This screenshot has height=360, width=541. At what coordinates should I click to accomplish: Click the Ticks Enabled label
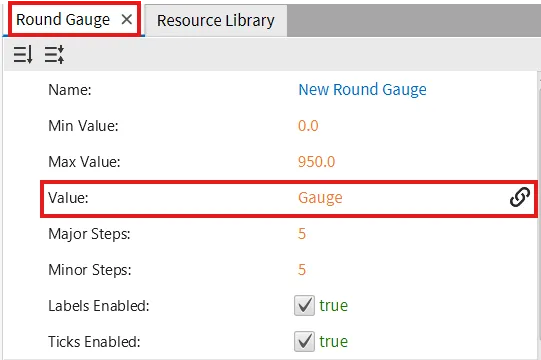pyautogui.click(x=94, y=342)
